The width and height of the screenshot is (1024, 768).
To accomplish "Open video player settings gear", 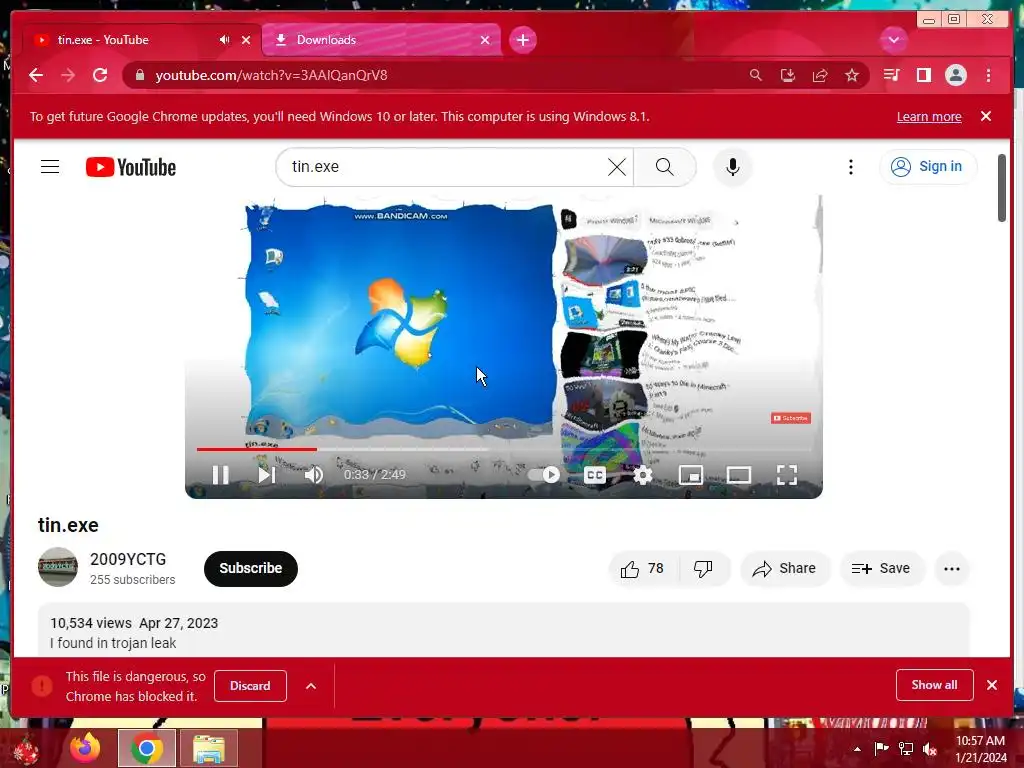I will pos(643,475).
